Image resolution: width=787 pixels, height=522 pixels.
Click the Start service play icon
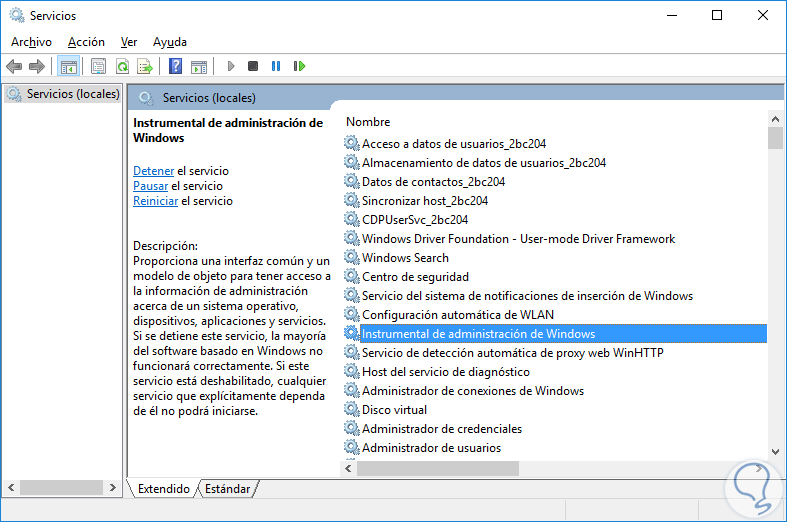[231, 66]
